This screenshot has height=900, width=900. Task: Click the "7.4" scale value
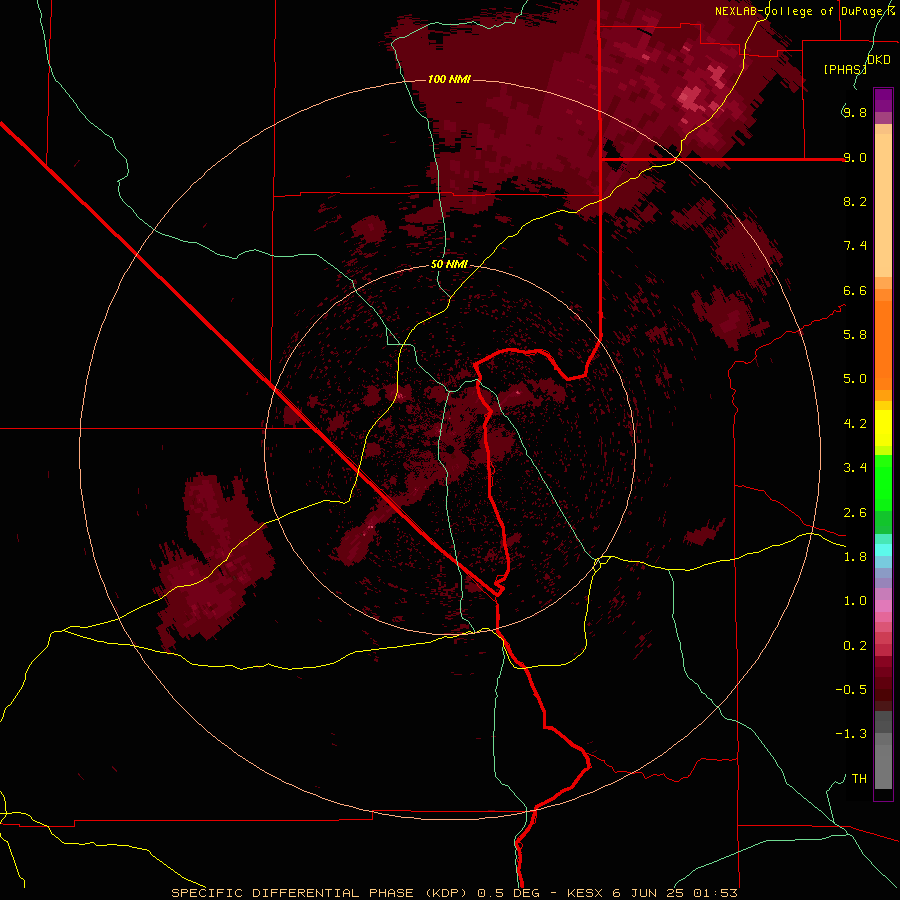click(855, 246)
